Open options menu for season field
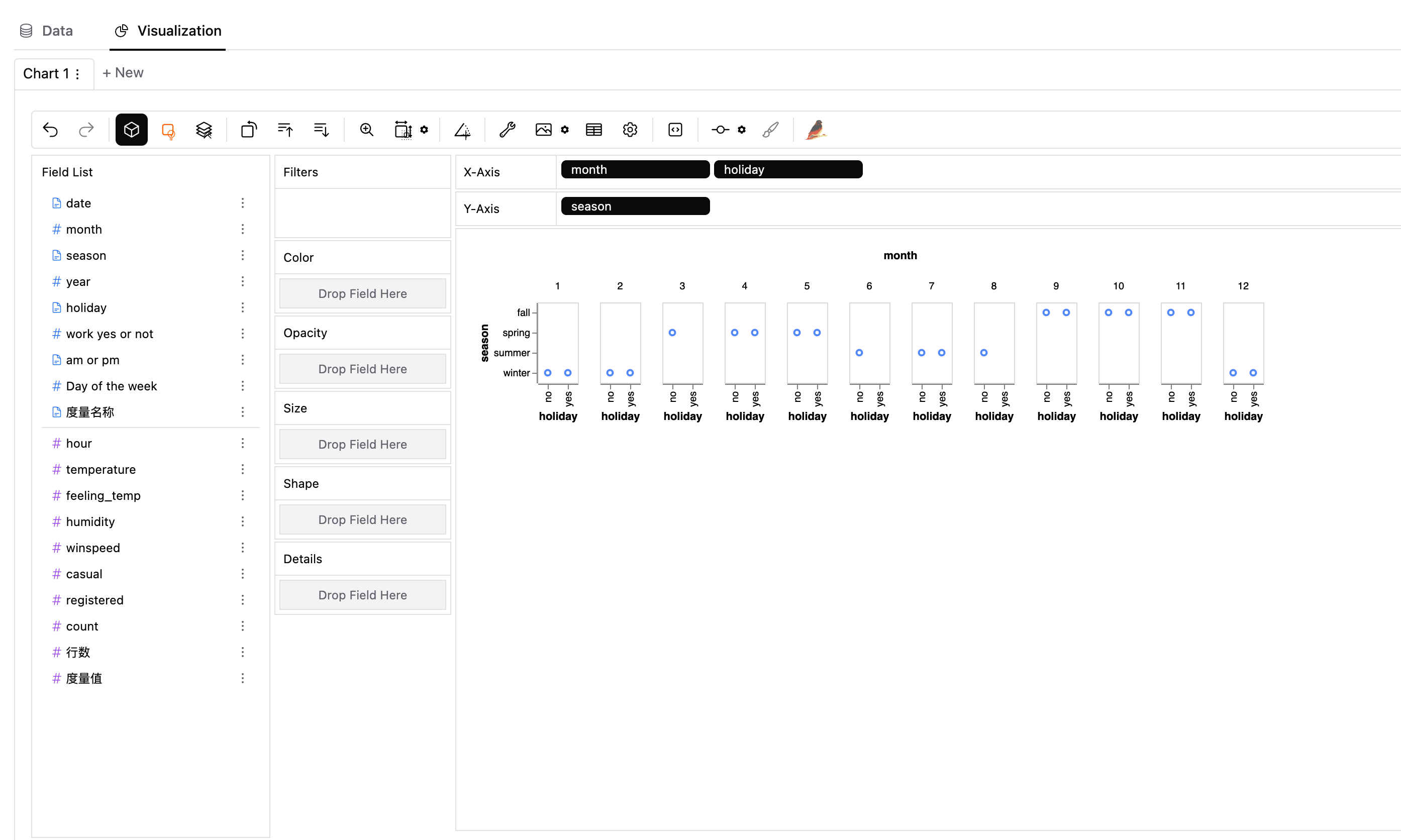Image resolution: width=1401 pixels, height=840 pixels. 243,255
